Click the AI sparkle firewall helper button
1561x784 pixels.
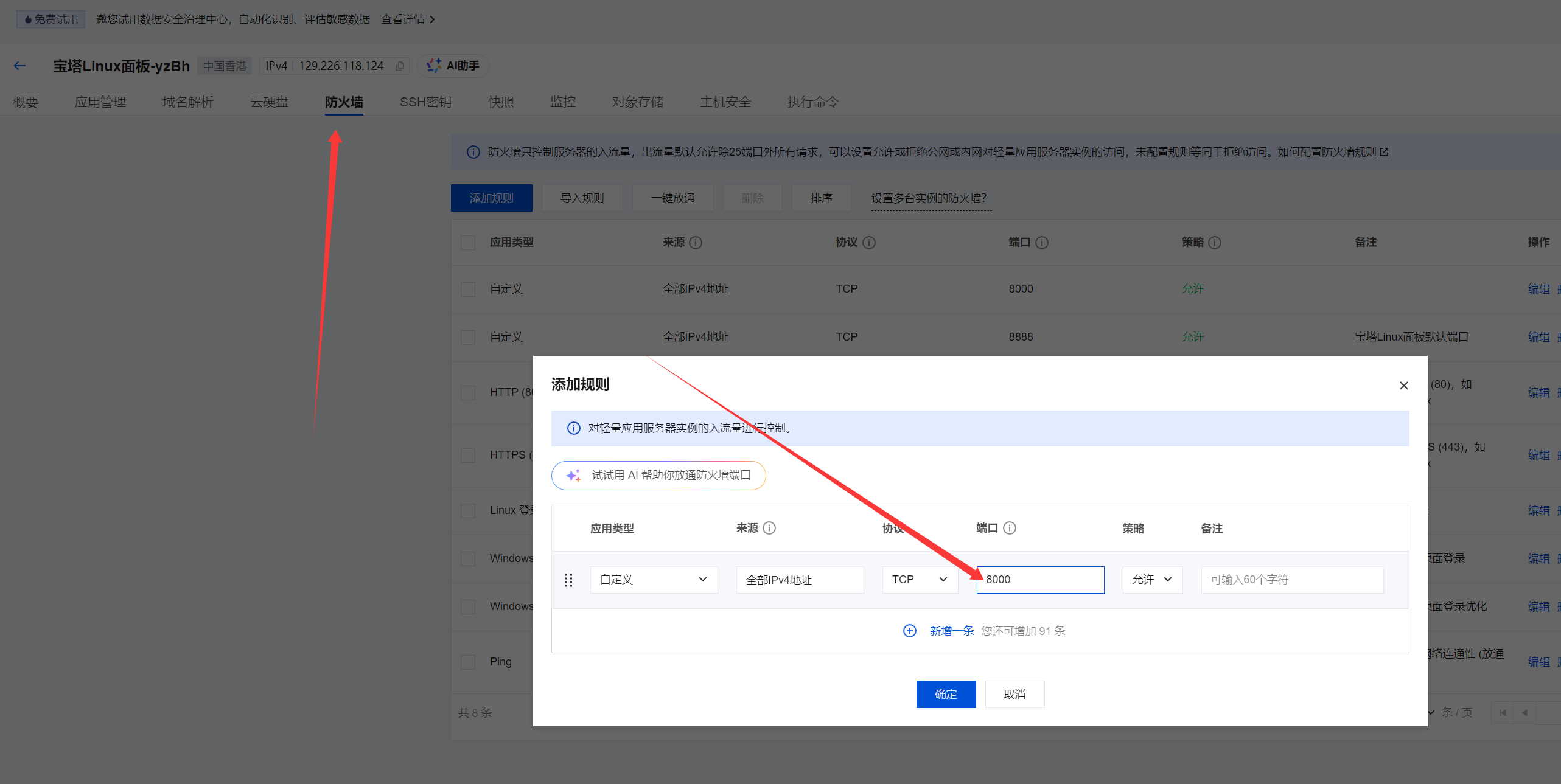click(x=658, y=475)
